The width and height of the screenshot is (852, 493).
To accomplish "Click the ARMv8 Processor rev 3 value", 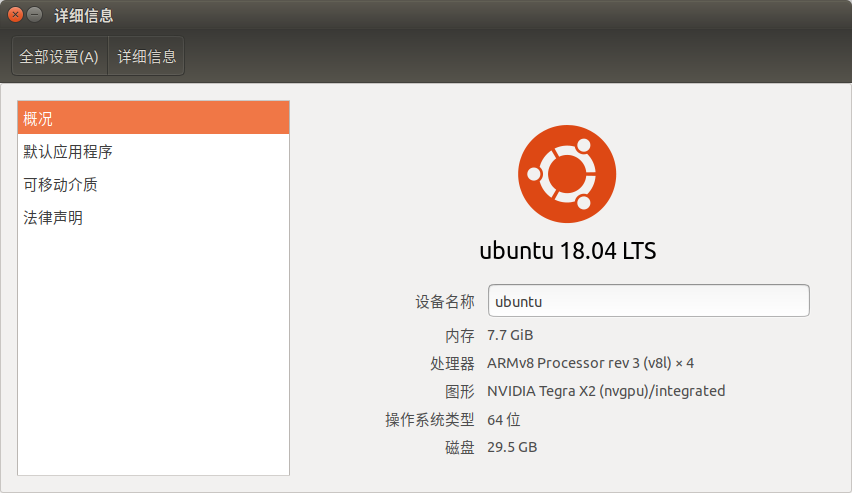I will click(591, 363).
